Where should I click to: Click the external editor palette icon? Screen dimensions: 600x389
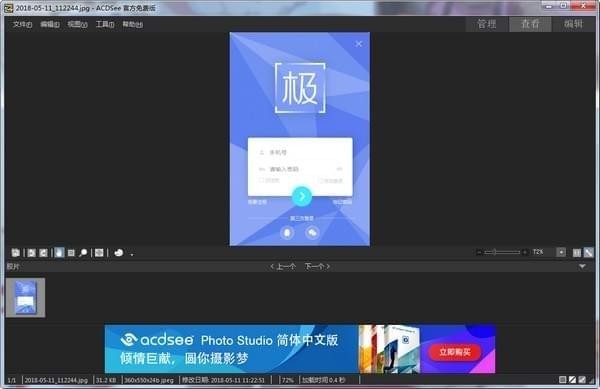[x=119, y=253]
